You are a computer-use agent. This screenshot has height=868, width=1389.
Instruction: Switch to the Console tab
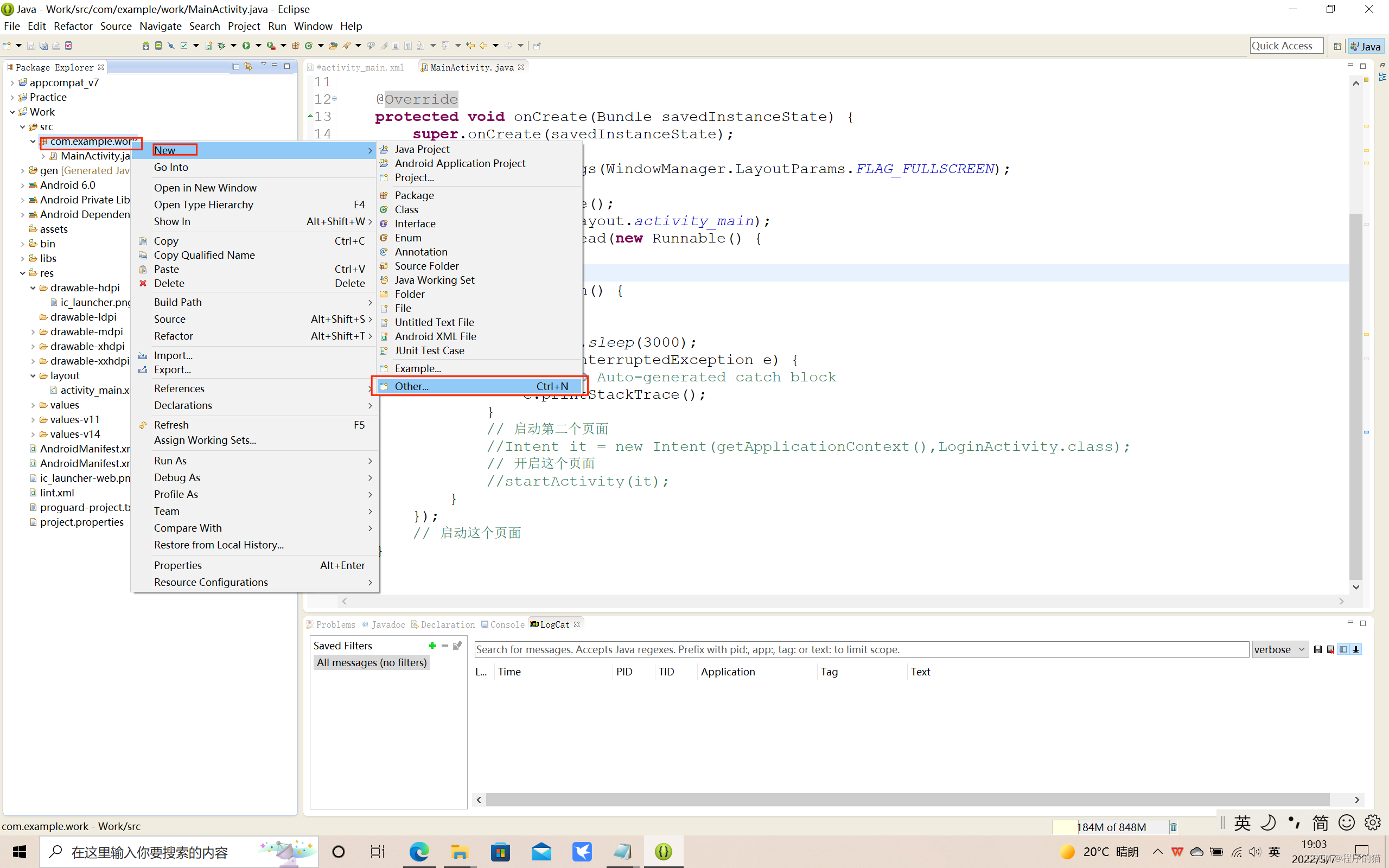pyautogui.click(x=506, y=624)
